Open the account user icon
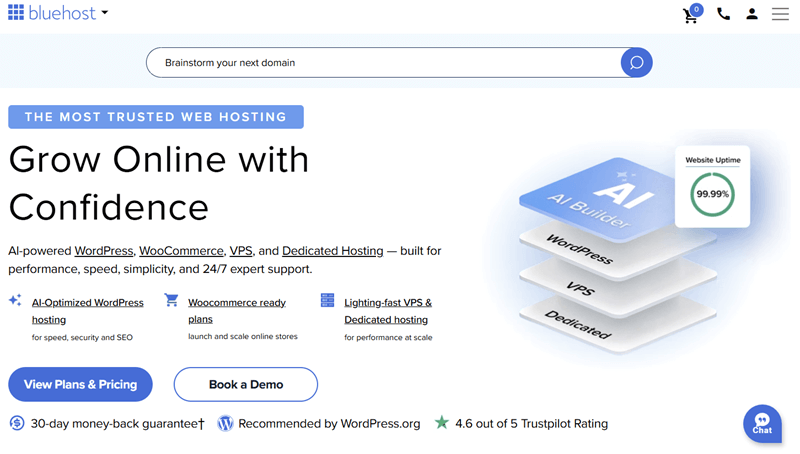This screenshot has width=800, height=454. click(x=752, y=14)
